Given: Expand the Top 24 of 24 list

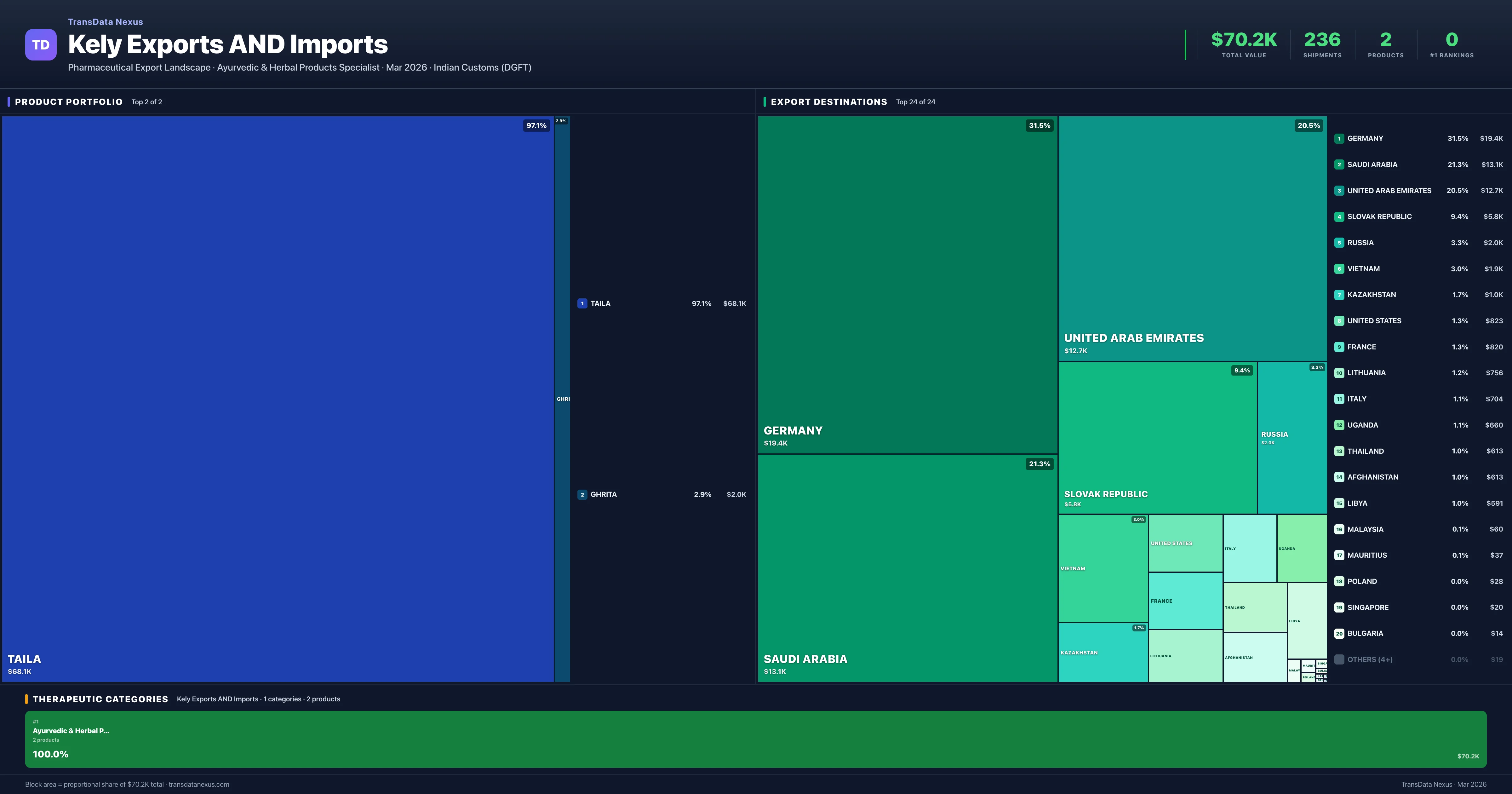Looking at the screenshot, I should [916, 101].
